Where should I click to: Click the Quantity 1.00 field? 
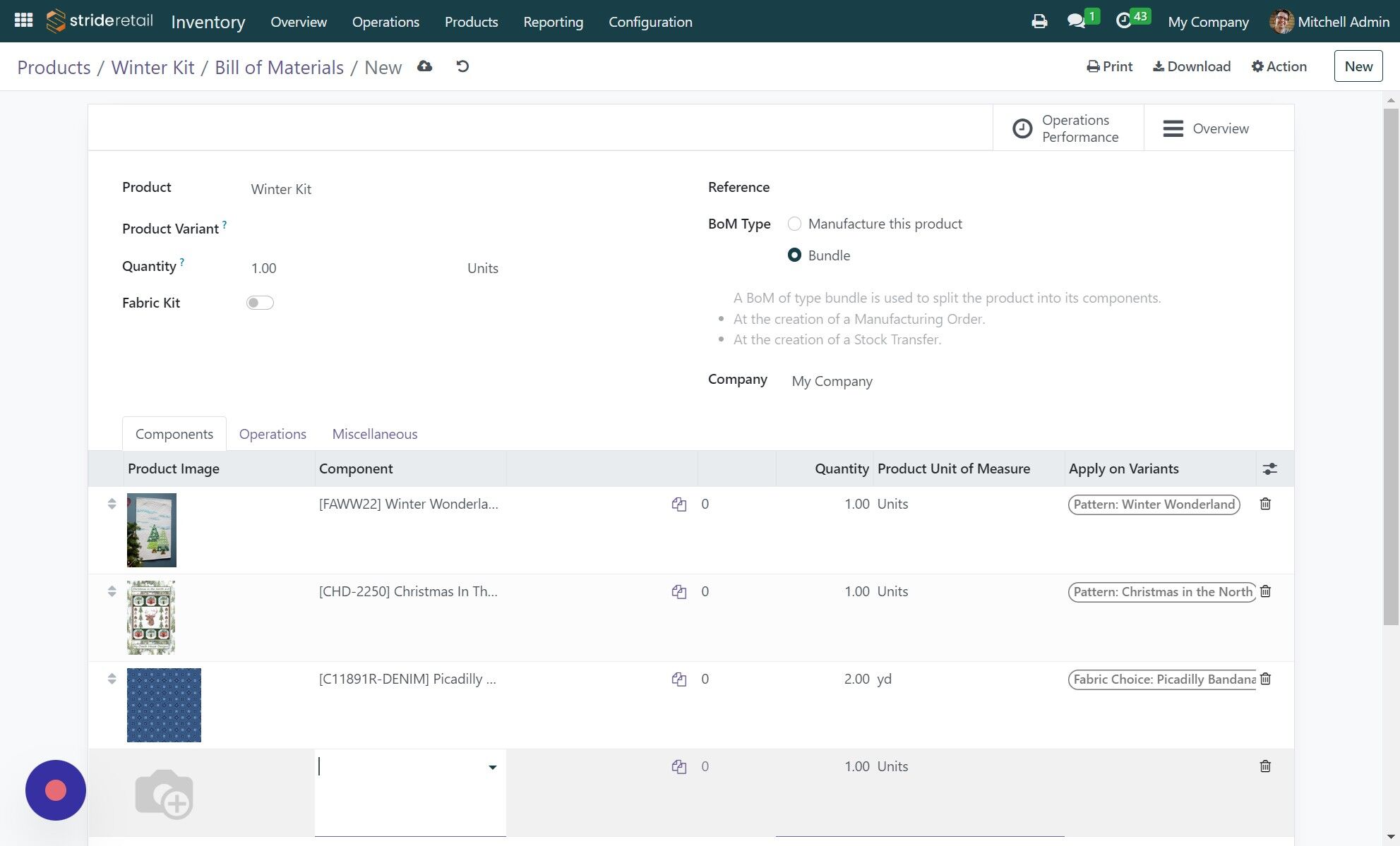353,268
